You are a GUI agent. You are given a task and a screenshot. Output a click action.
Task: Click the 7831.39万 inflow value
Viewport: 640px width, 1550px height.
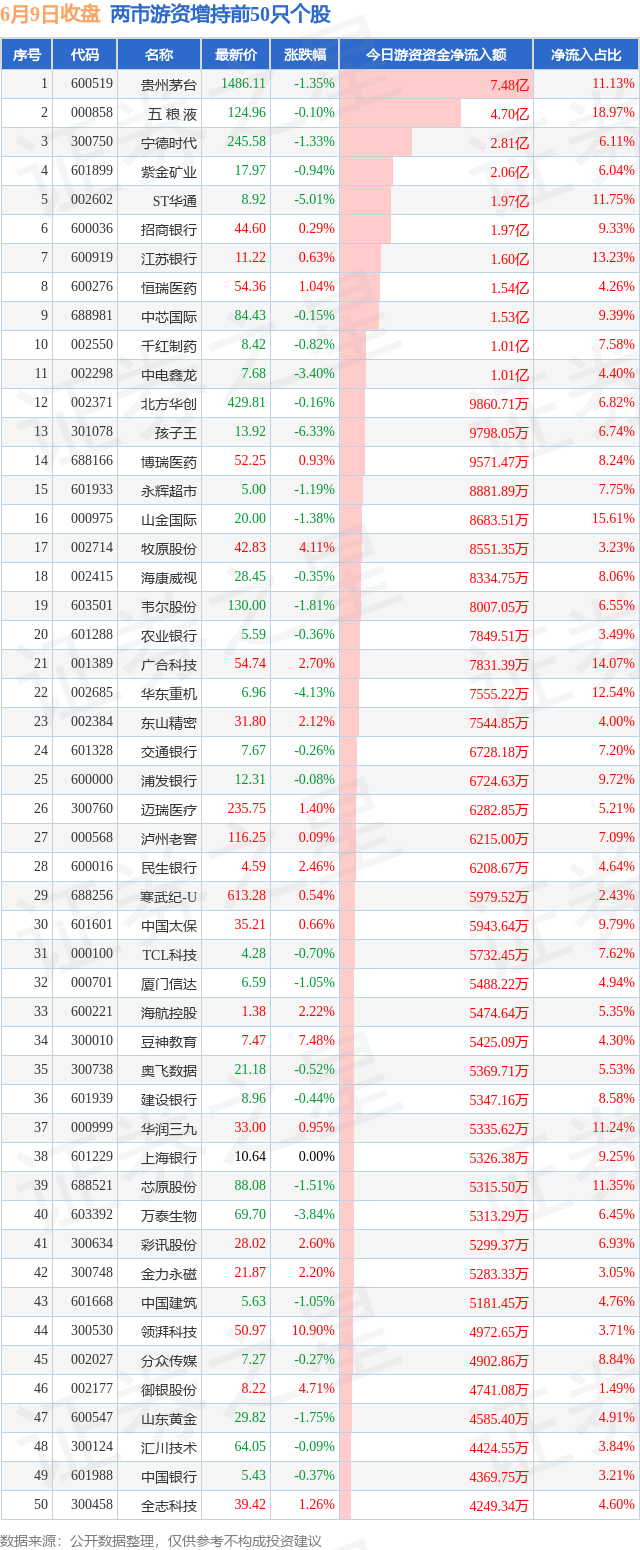click(x=499, y=665)
